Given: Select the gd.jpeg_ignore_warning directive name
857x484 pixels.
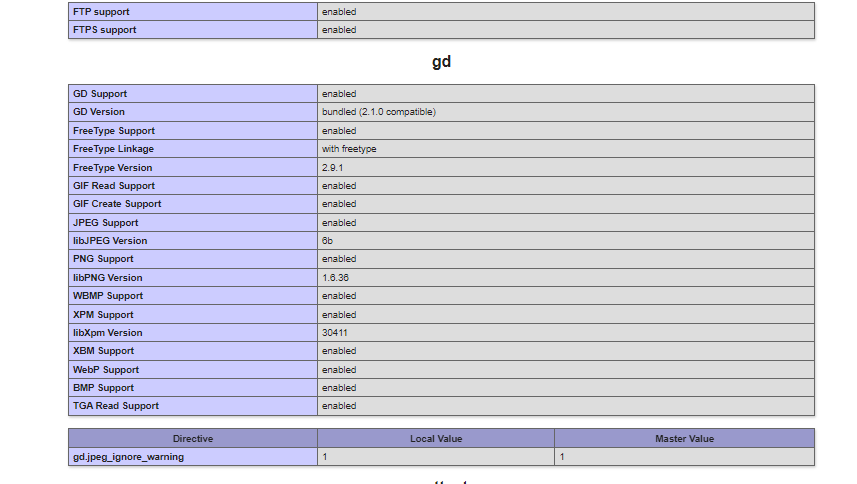Looking at the screenshot, I should click(x=128, y=457).
